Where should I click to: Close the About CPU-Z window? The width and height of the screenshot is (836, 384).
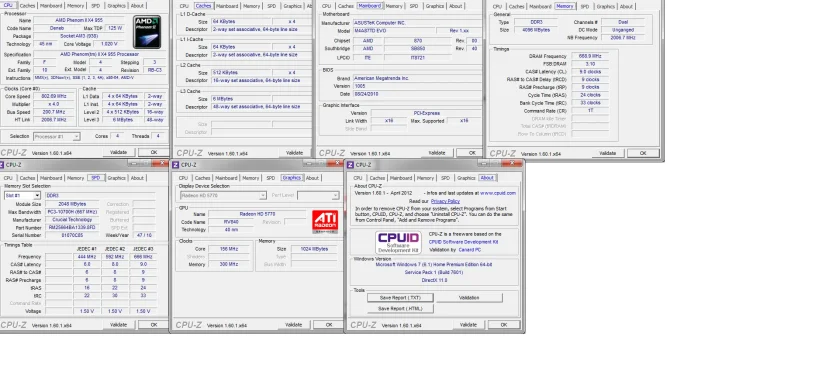click(512, 163)
